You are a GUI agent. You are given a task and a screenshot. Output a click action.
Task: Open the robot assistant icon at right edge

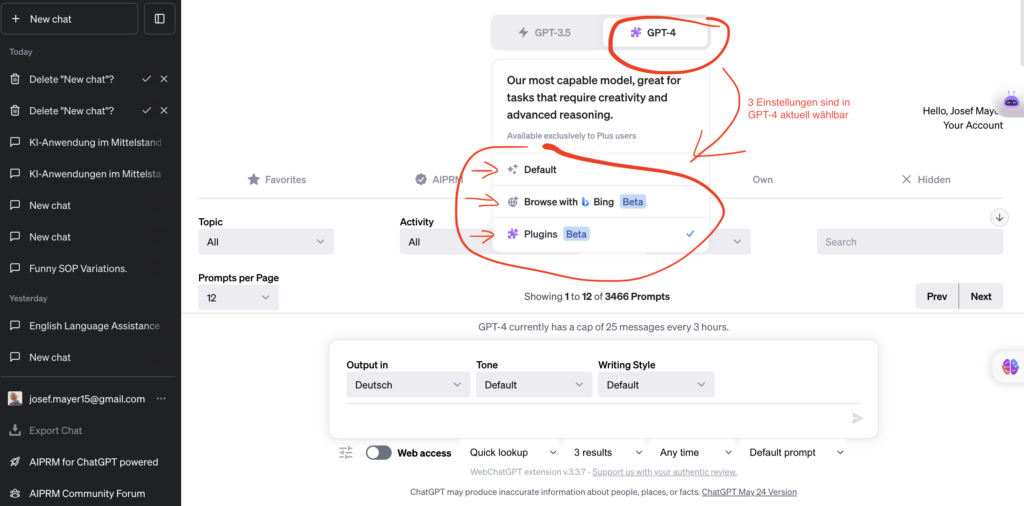pos(1011,102)
